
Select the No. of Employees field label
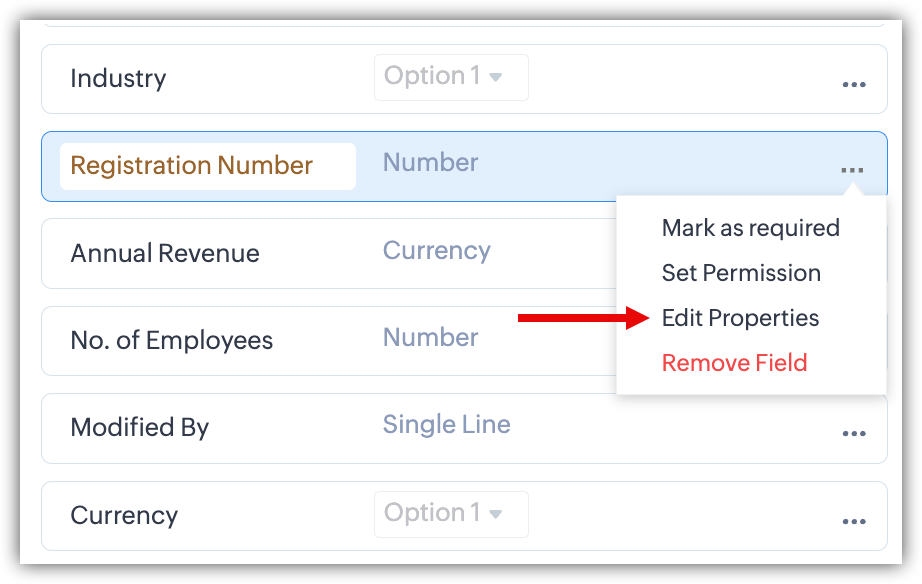pos(171,341)
